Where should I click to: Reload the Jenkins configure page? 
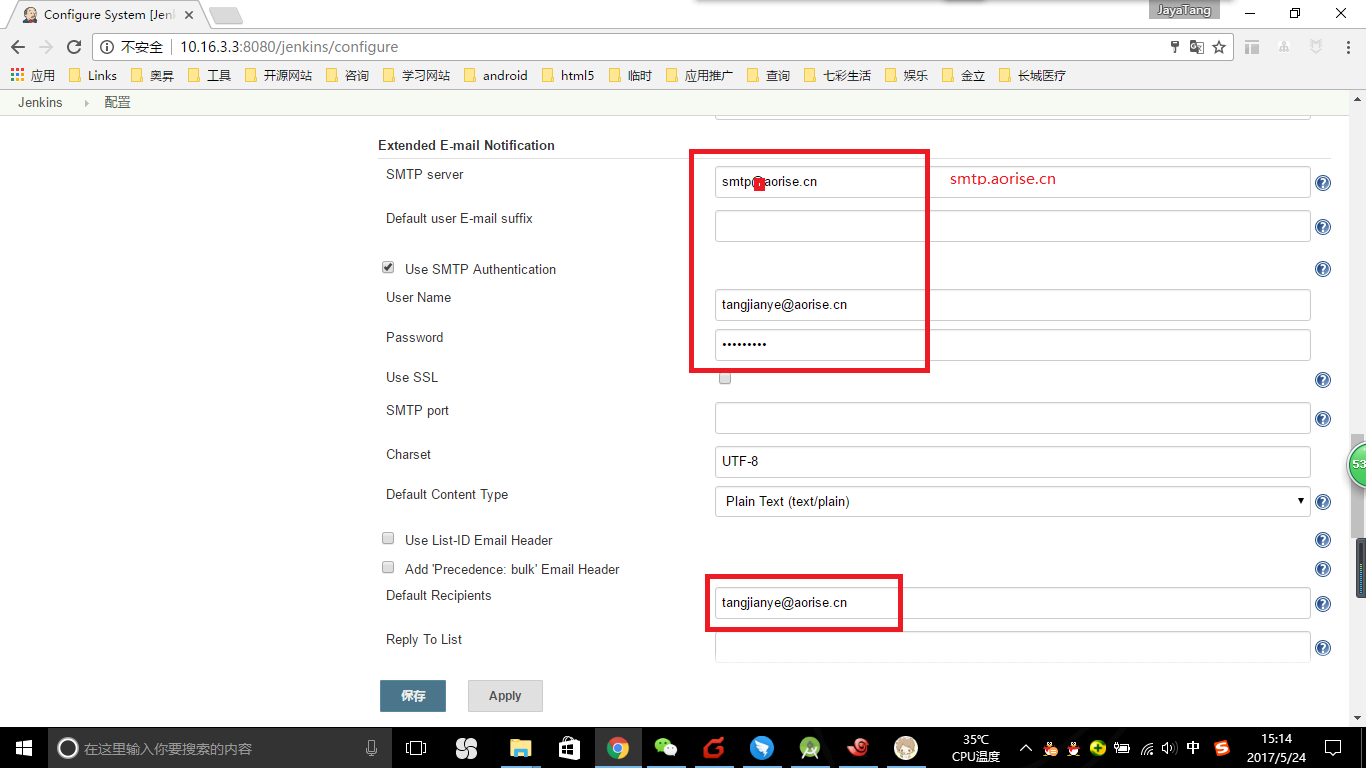pos(73,47)
